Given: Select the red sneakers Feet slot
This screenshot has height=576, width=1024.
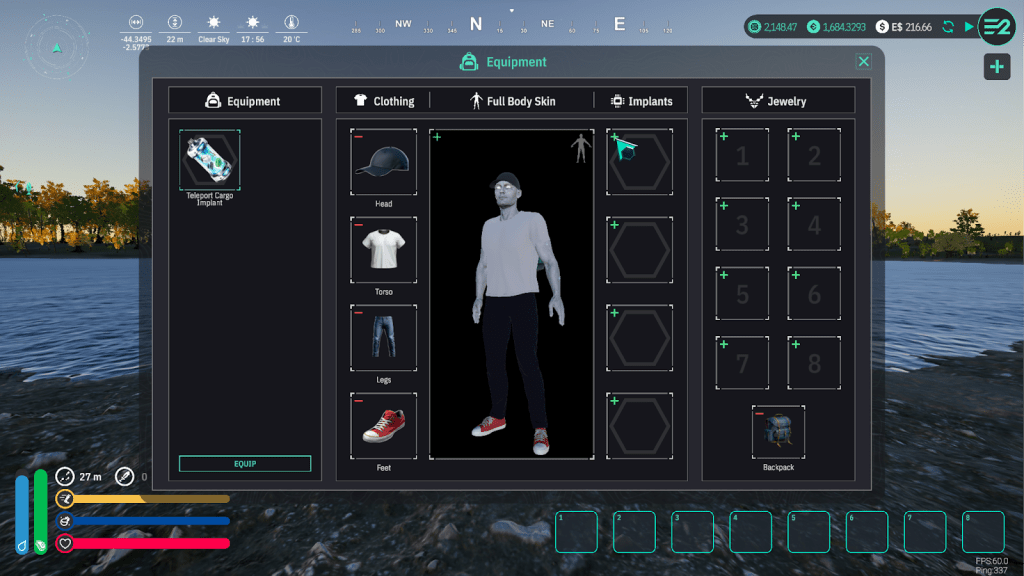Looking at the screenshot, I should [384, 426].
